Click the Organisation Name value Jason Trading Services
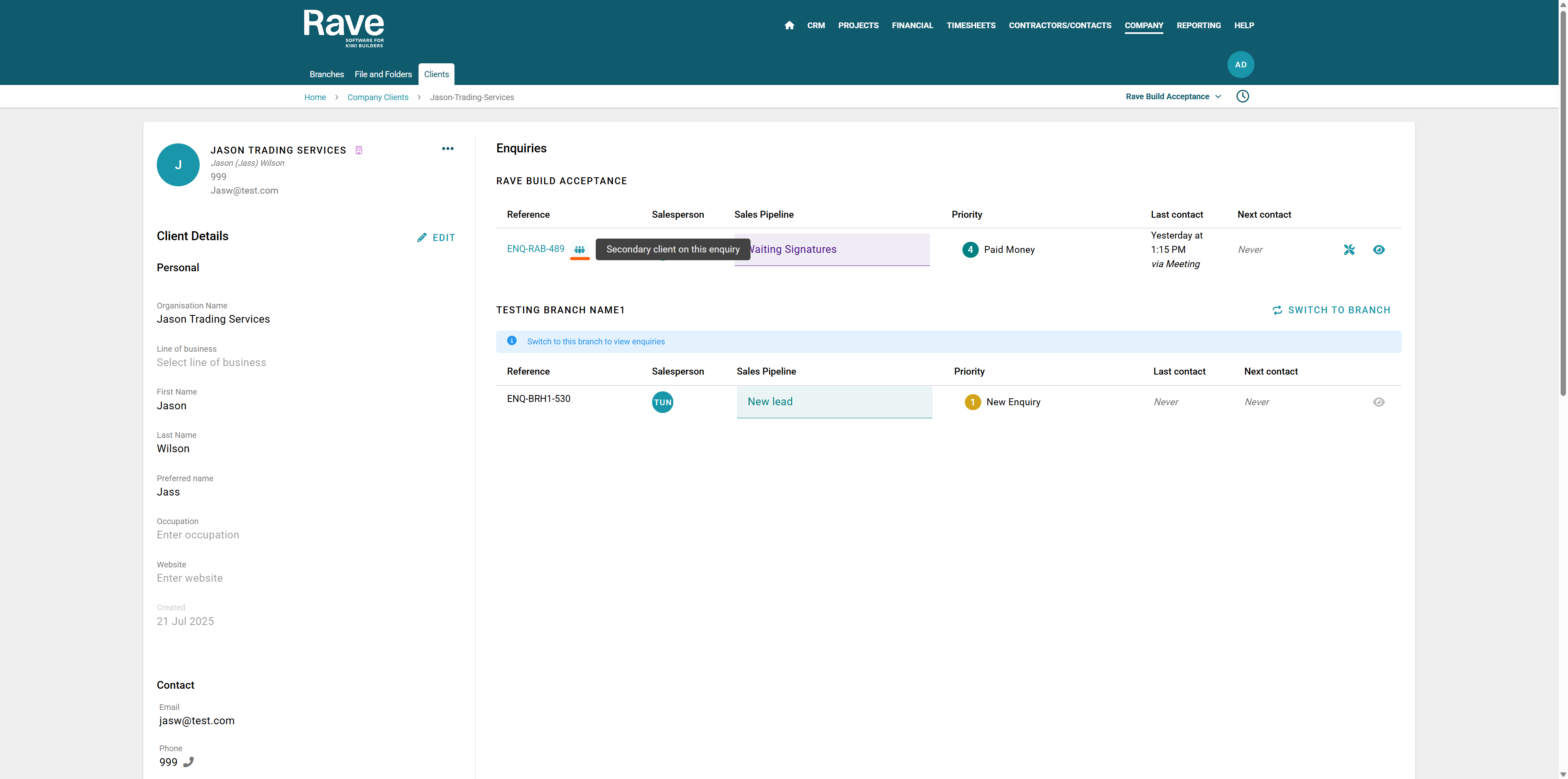The width and height of the screenshot is (1568, 779). 213,319
